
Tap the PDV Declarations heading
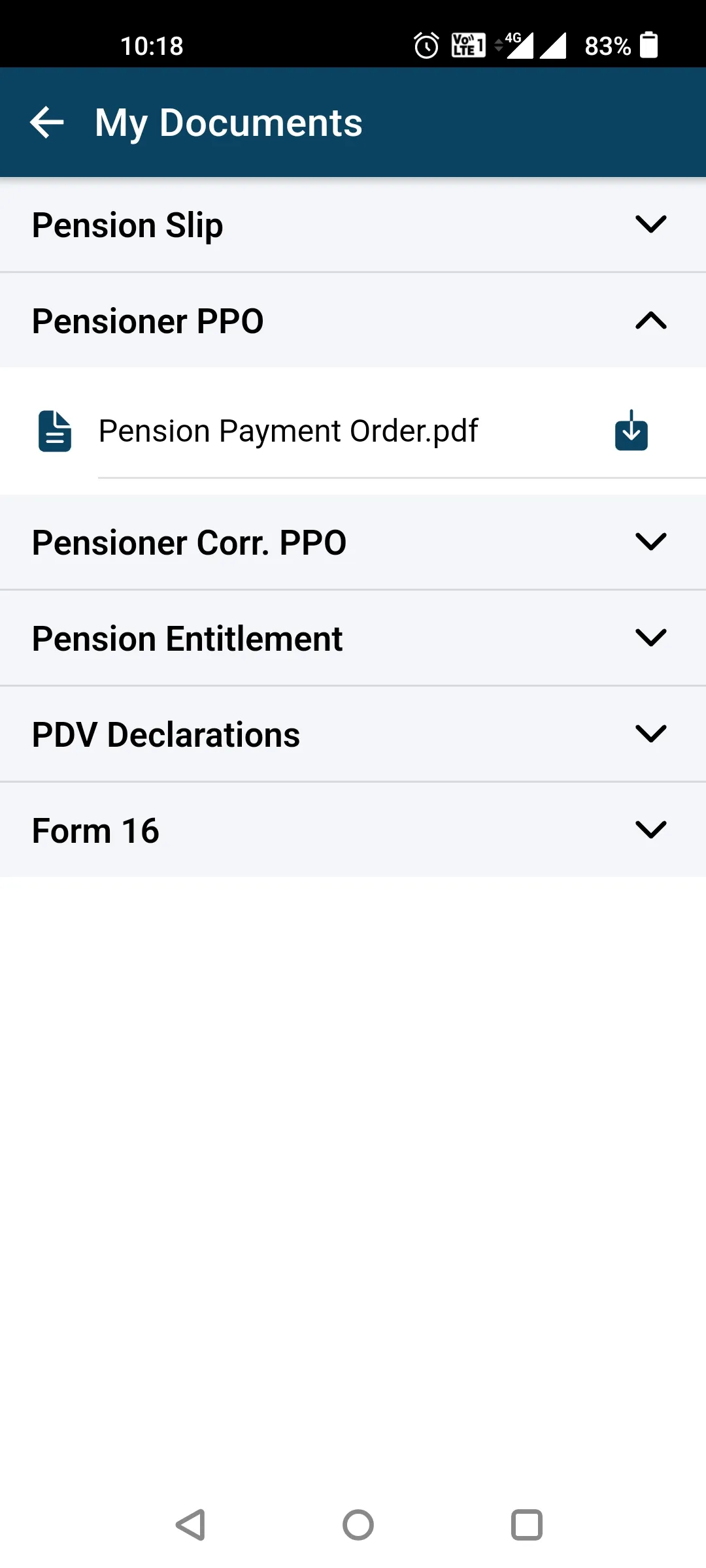point(166,735)
